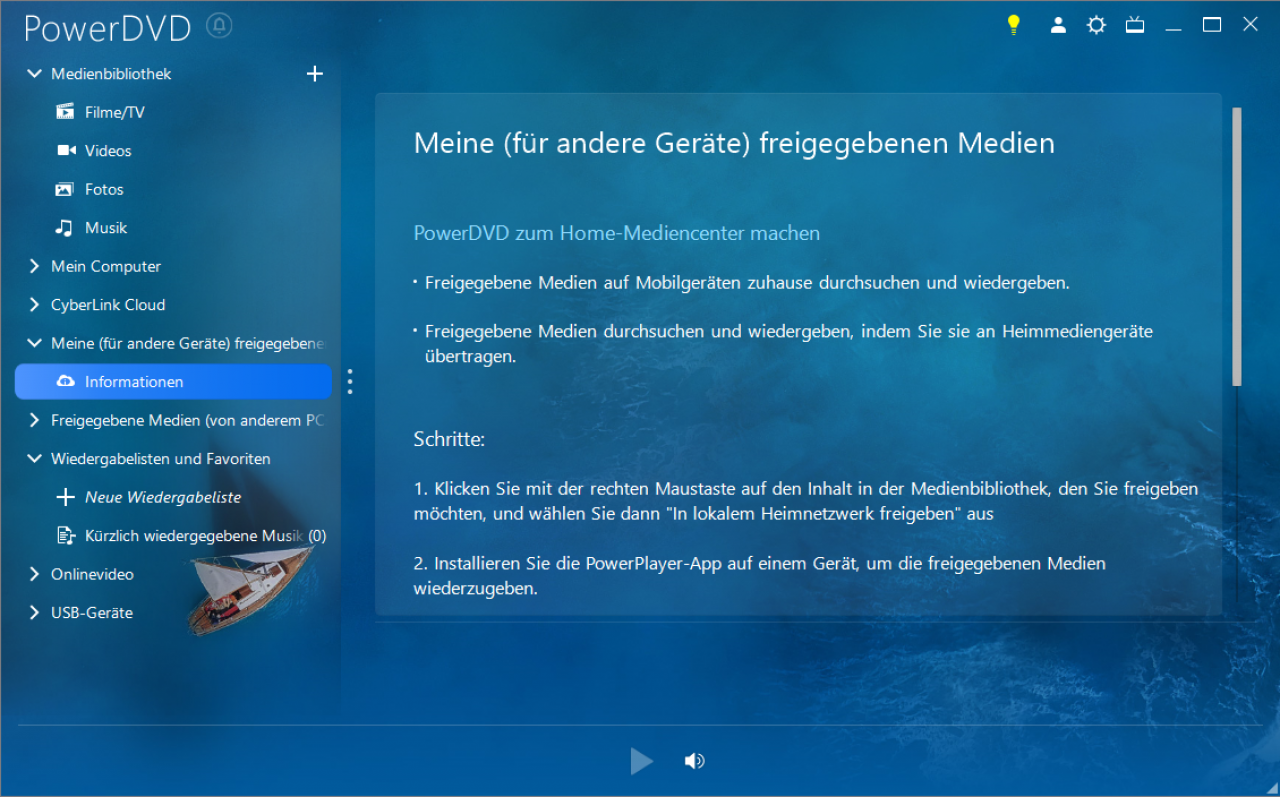The height and width of the screenshot is (797, 1280).
Task: Maximize the PowerDVD window
Action: tap(1212, 25)
